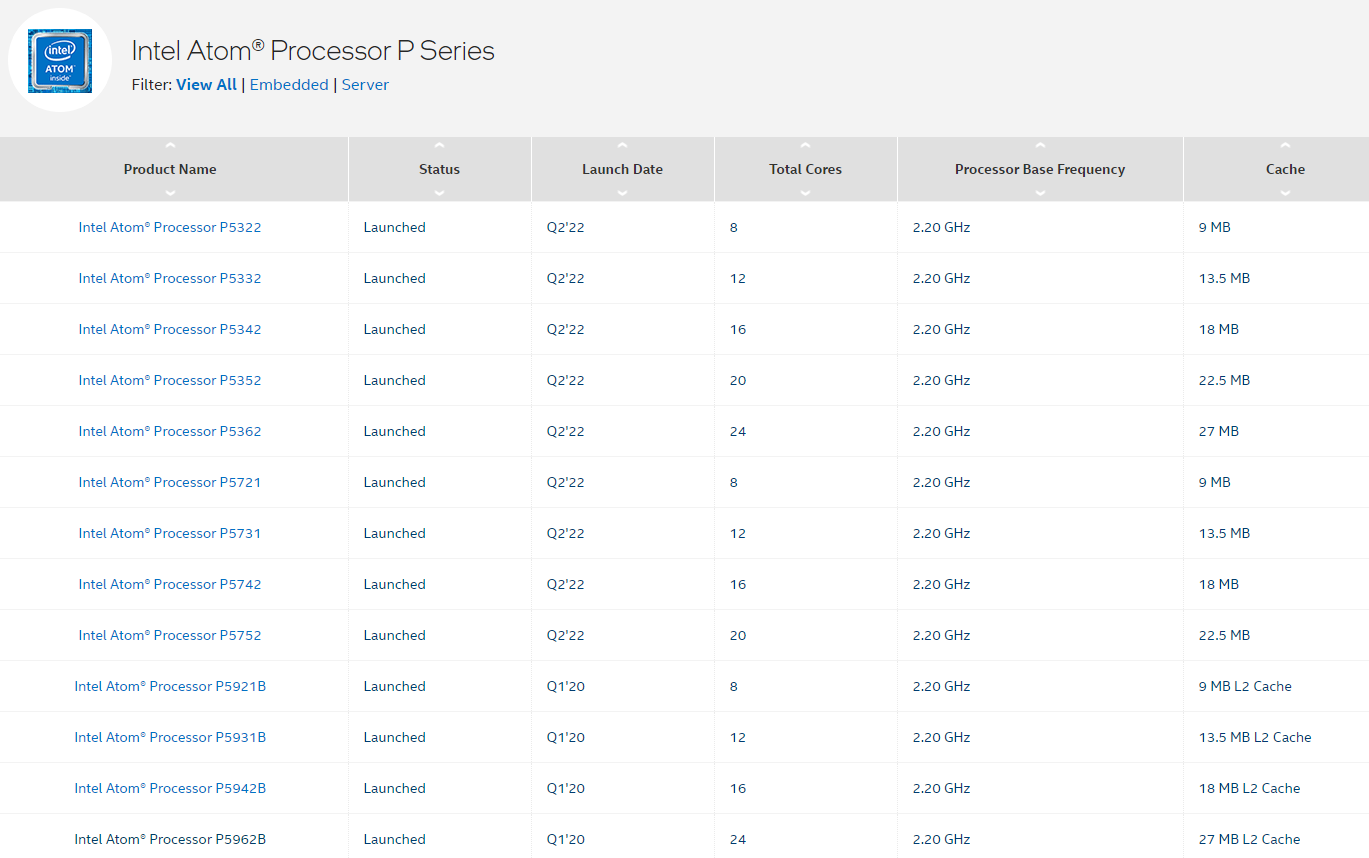Image resolution: width=1369 pixels, height=858 pixels.
Task: Open Intel Atom Processor P5721 page
Action: pos(170,482)
